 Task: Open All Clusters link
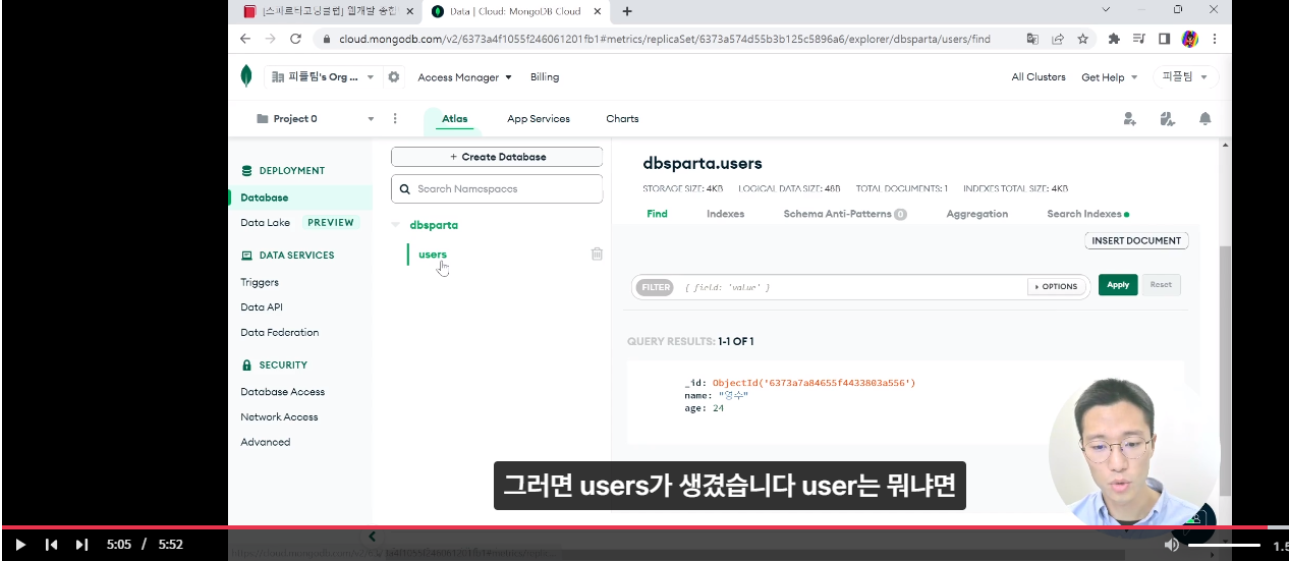[x=1038, y=77]
